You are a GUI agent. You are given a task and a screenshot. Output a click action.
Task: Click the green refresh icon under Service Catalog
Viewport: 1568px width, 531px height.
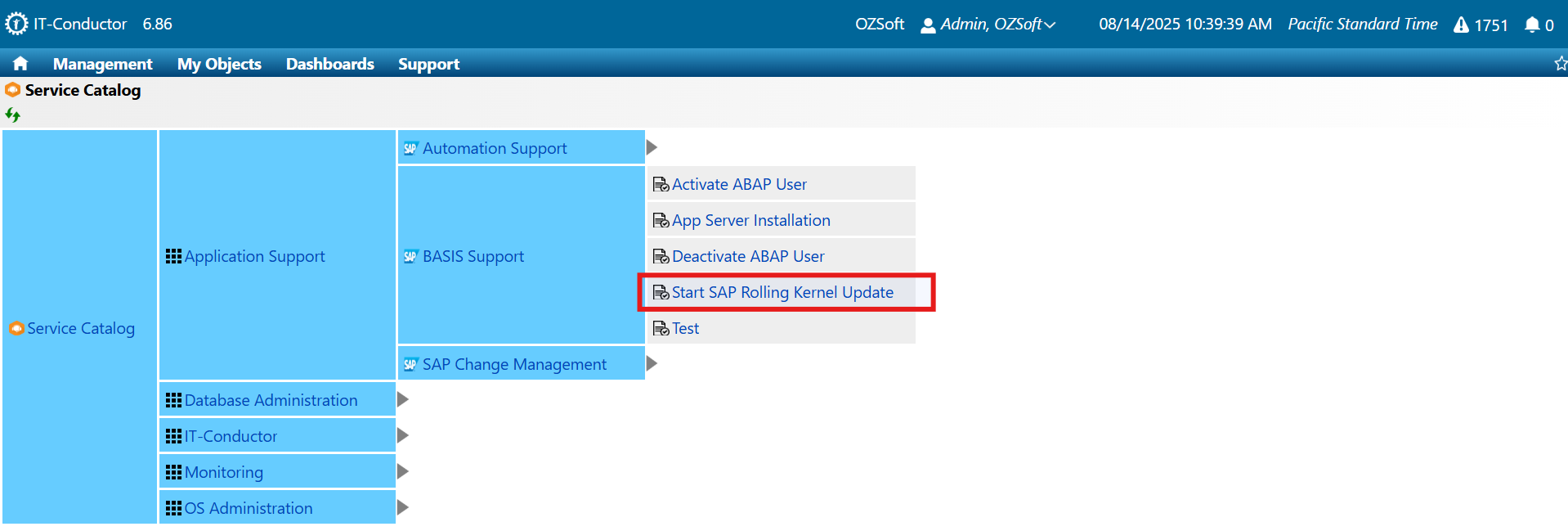pyautogui.click(x=12, y=115)
